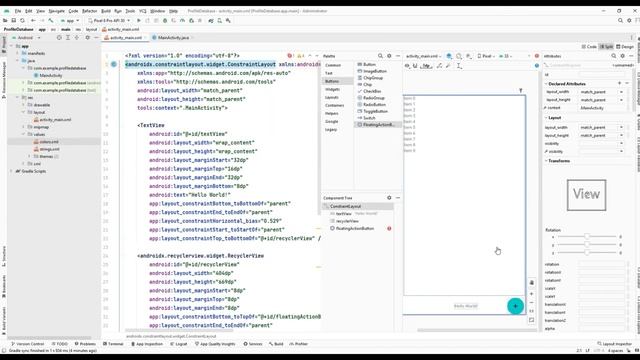The width and height of the screenshot is (640, 360).
Task: Open the Layout Inspector tool window
Action: [614, 344]
